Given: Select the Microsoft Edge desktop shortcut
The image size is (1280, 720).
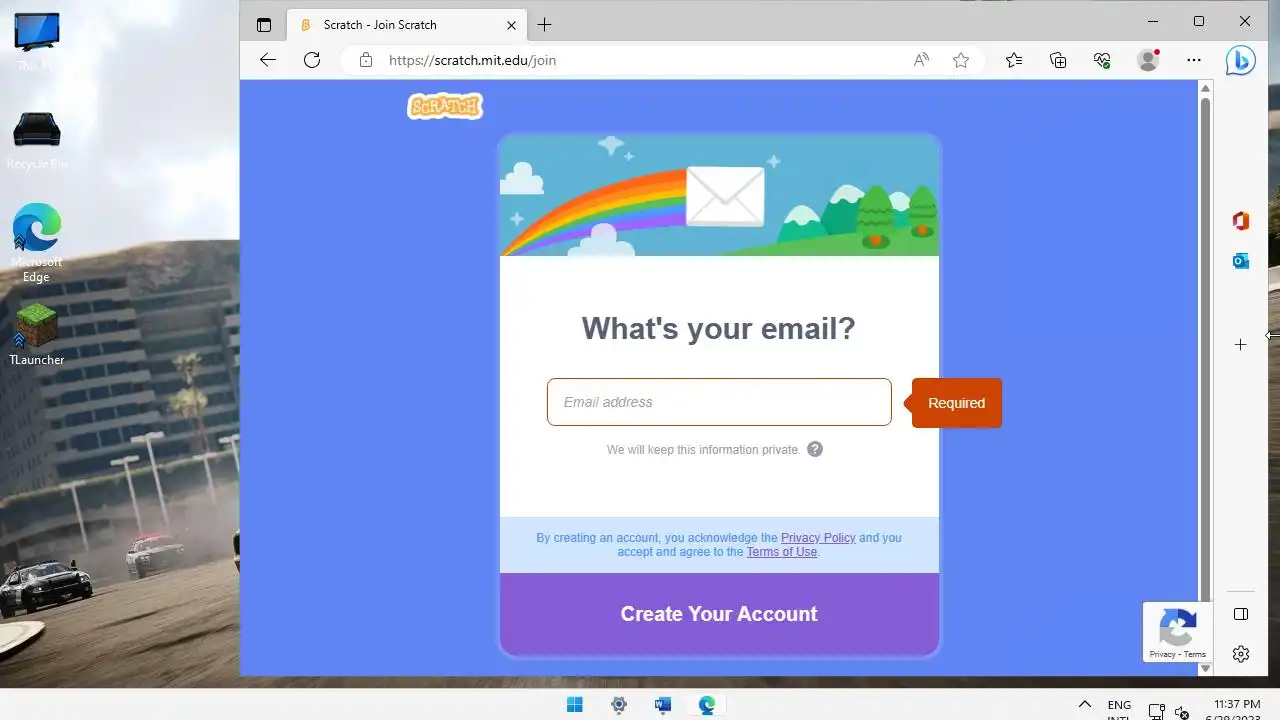Looking at the screenshot, I should click(37, 243).
